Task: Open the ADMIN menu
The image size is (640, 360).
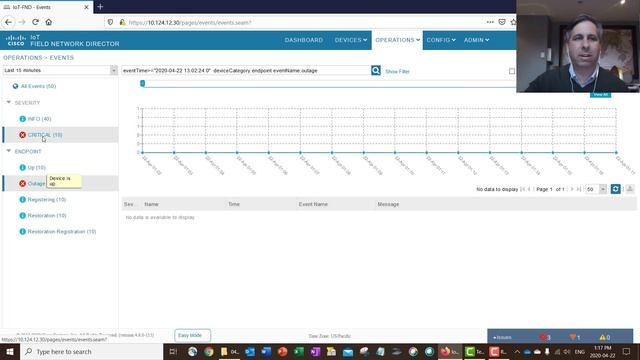Action: click(476, 40)
